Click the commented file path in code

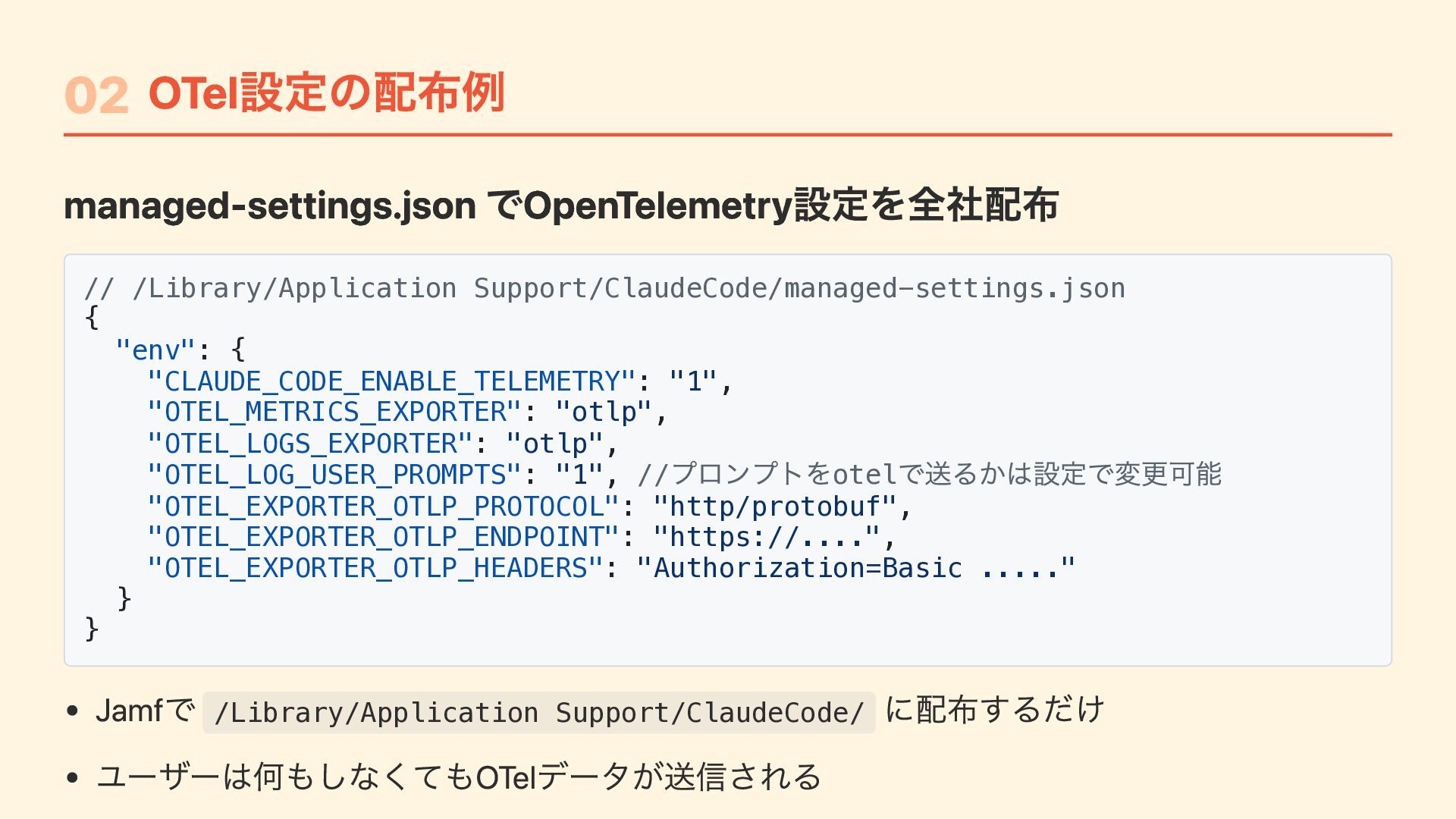604,288
